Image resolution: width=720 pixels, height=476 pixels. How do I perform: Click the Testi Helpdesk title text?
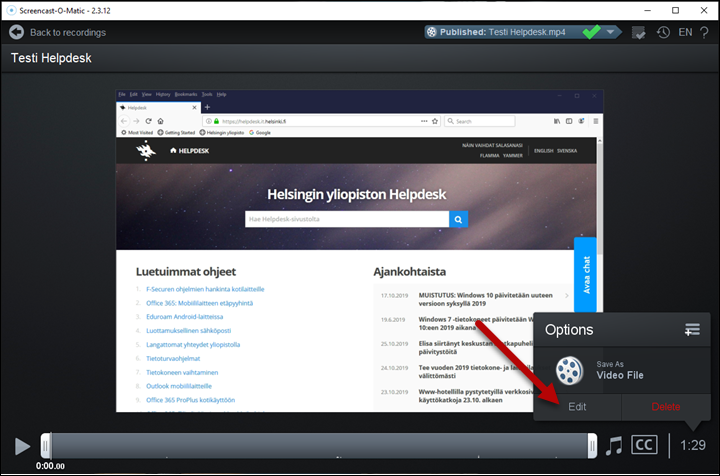[x=51, y=58]
